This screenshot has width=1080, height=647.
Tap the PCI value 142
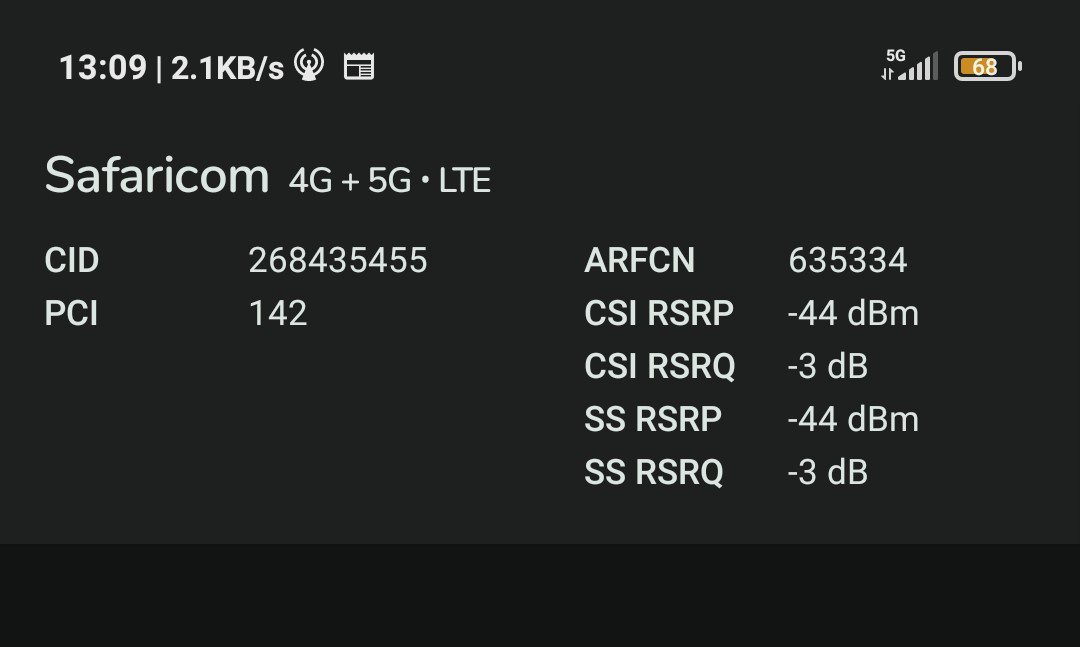(278, 314)
